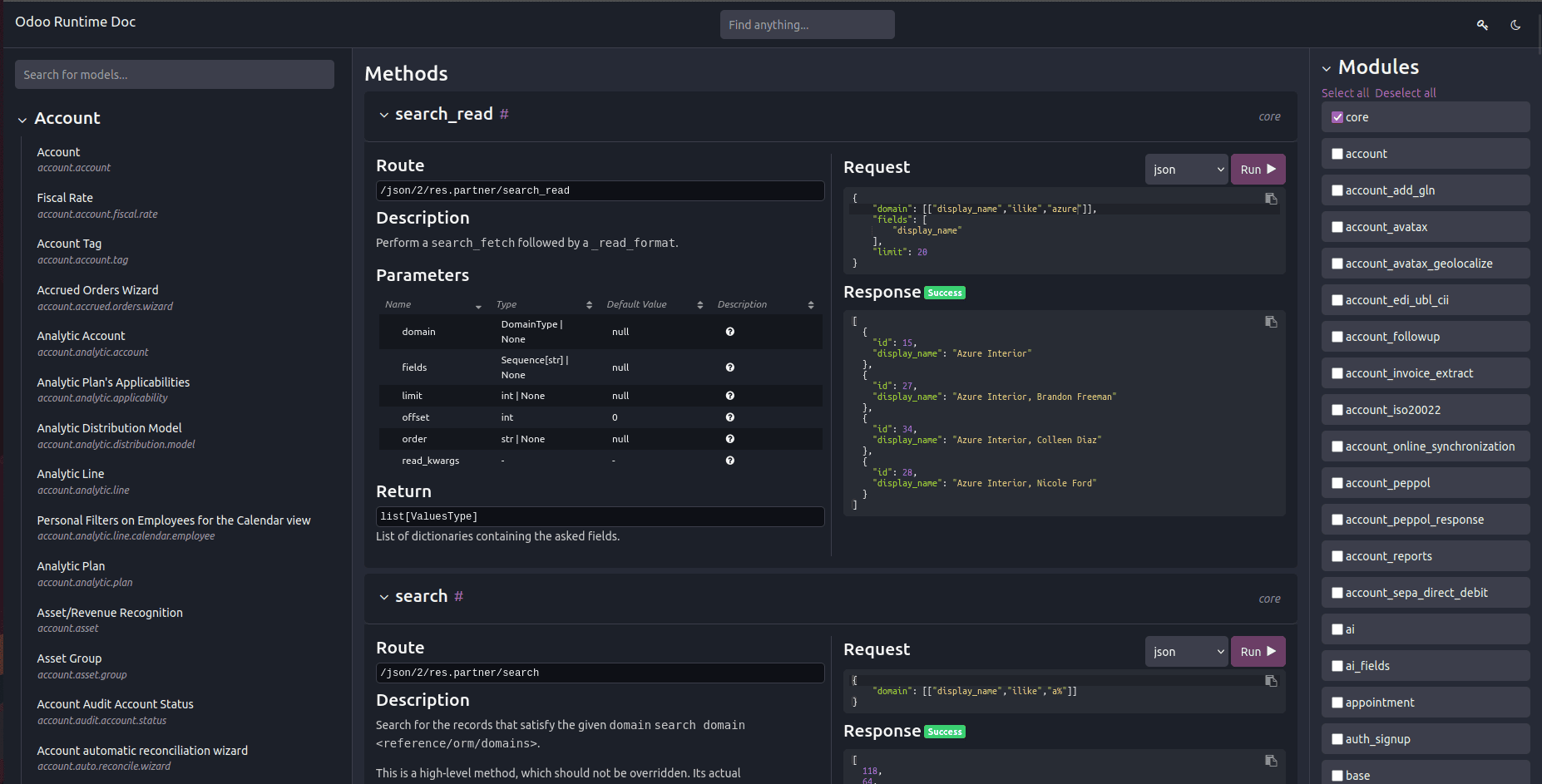Open the Asset Group model

coord(82,666)
